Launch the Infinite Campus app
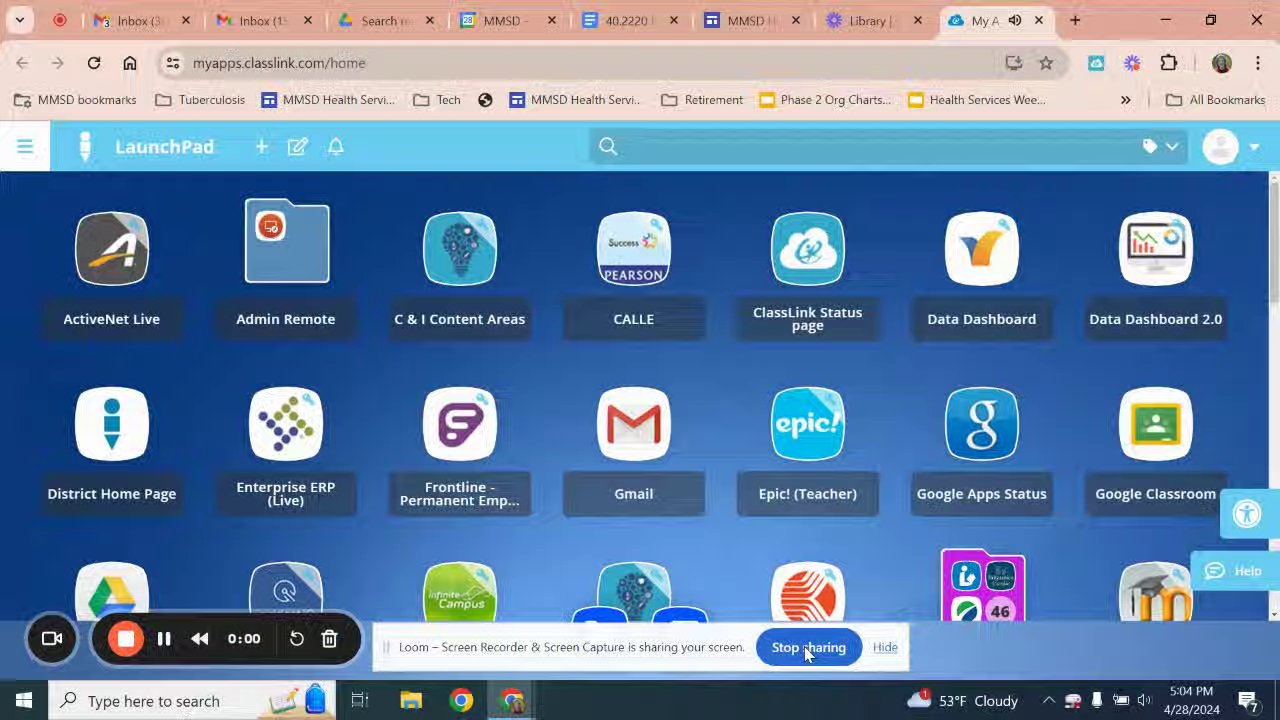1280x720 pixels. (x=459, y=592)
